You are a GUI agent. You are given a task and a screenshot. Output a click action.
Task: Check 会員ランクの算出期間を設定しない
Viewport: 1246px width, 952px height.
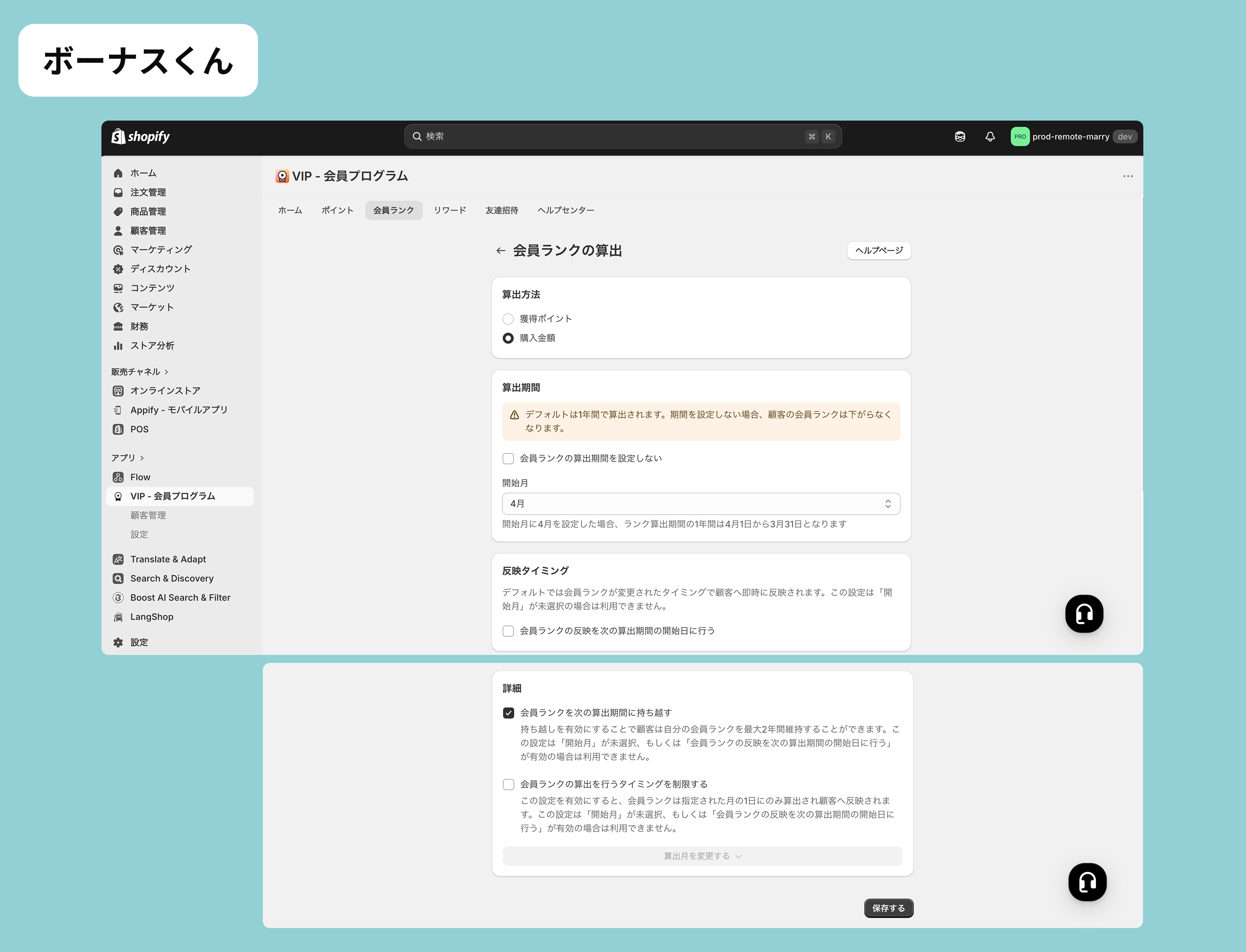click(508, 458)
